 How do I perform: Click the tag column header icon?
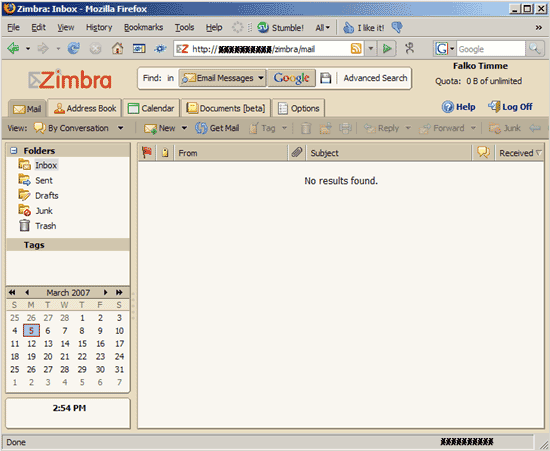point(165,153)
